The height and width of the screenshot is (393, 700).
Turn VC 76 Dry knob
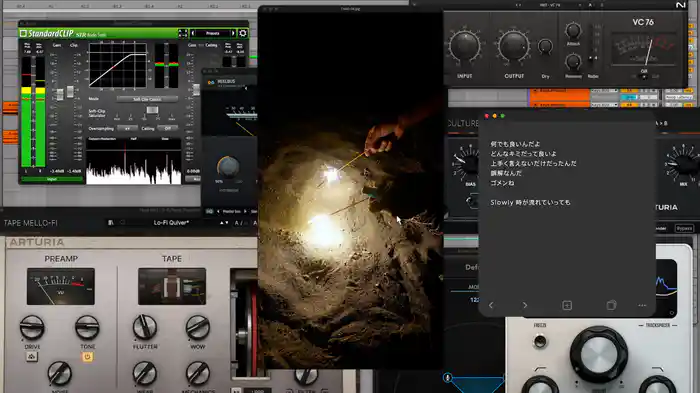pos(545,46)
